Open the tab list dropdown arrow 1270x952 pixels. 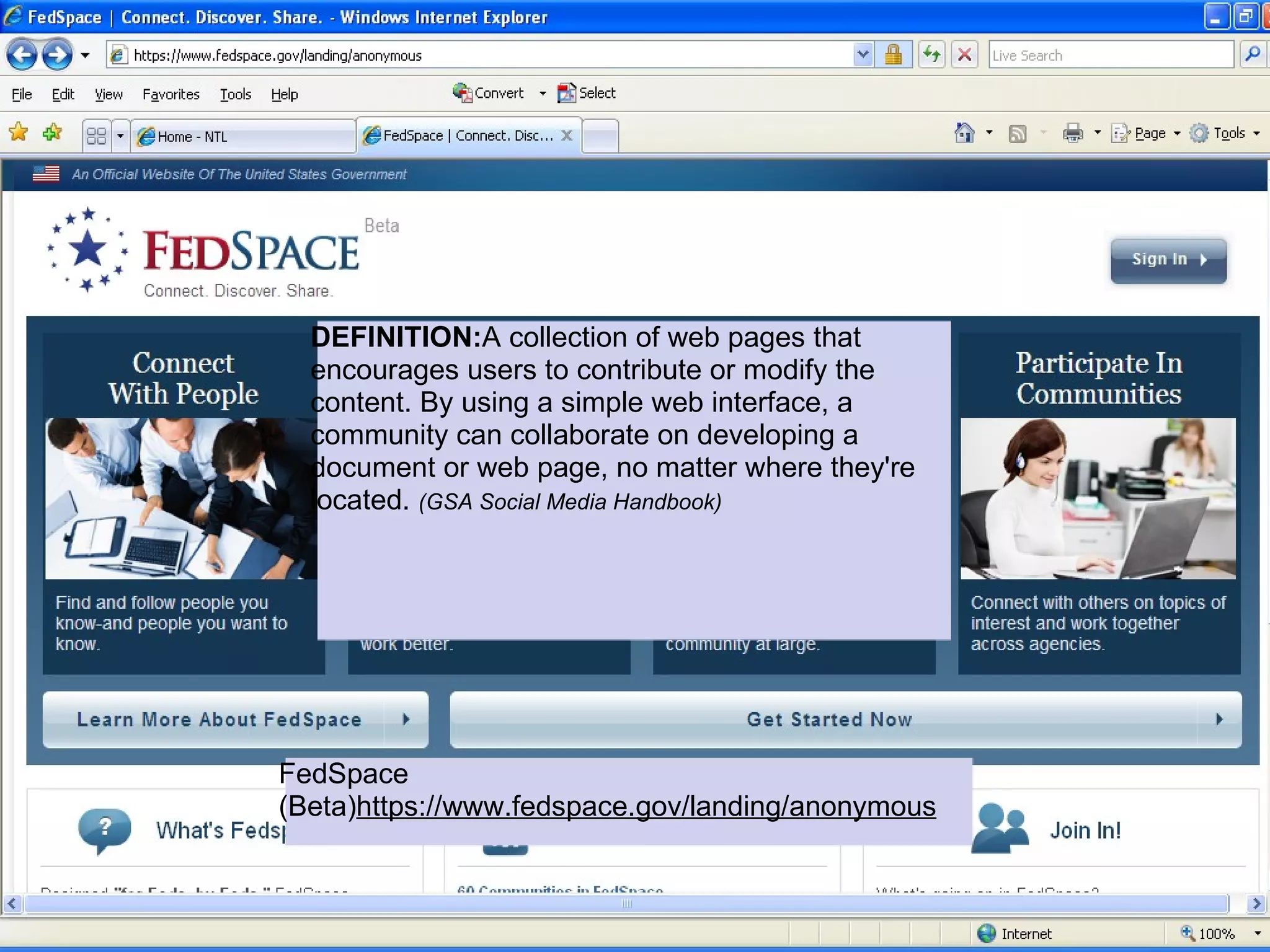[x=120, y=136]
